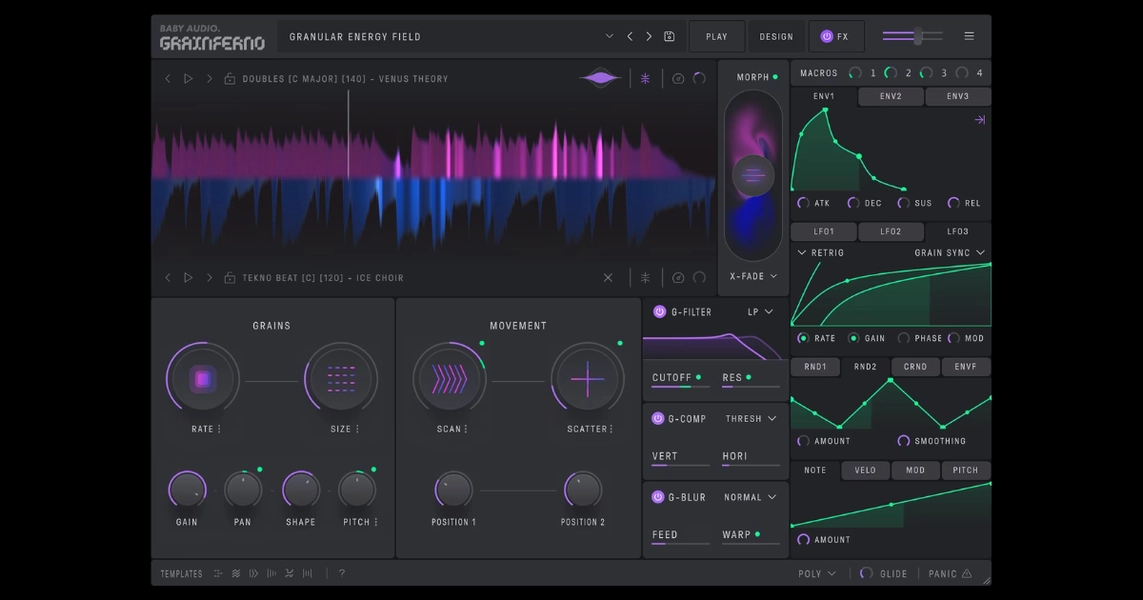Open the preset list dropdown arrow
The width and height of the screenshot is (1143, 600).
point(609,36)
